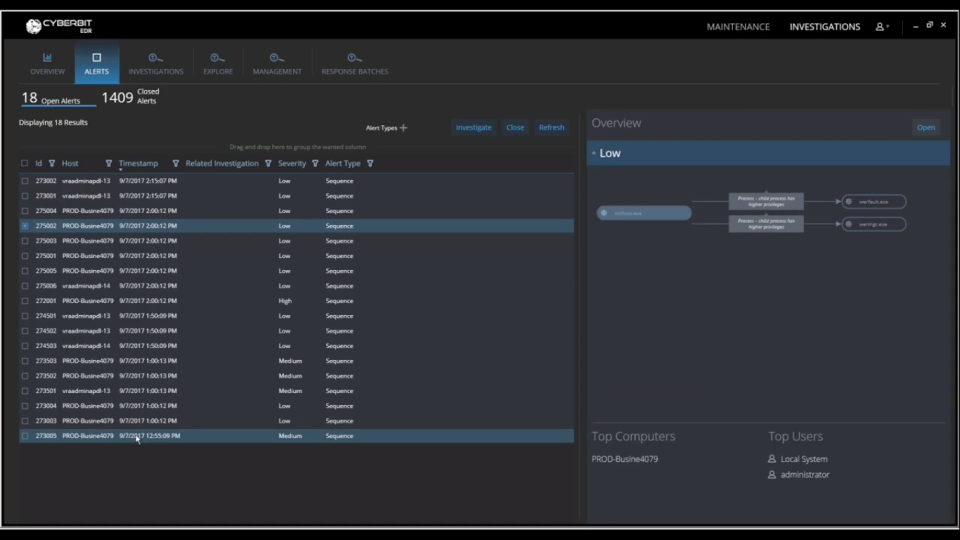Click the Severity column filter icon
Viewport: 960px width, 540px height.
pos(315,164)
